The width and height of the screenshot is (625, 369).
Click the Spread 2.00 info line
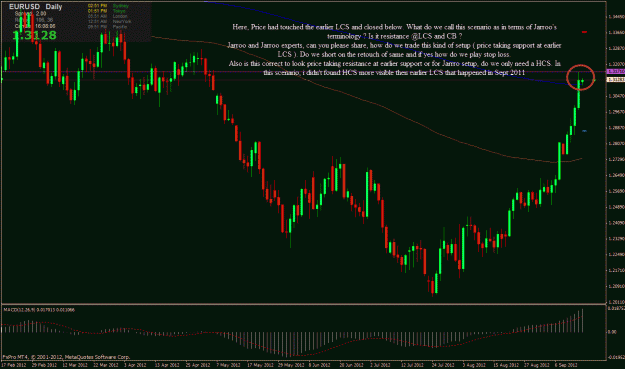click(30, 14)
